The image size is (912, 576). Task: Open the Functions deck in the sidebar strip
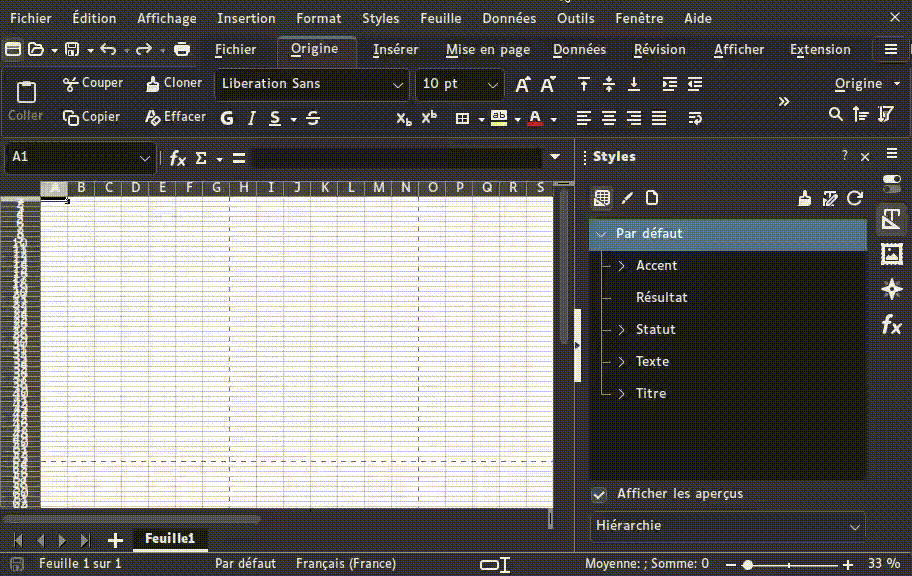pyautogui.click(x=892, y=325)
